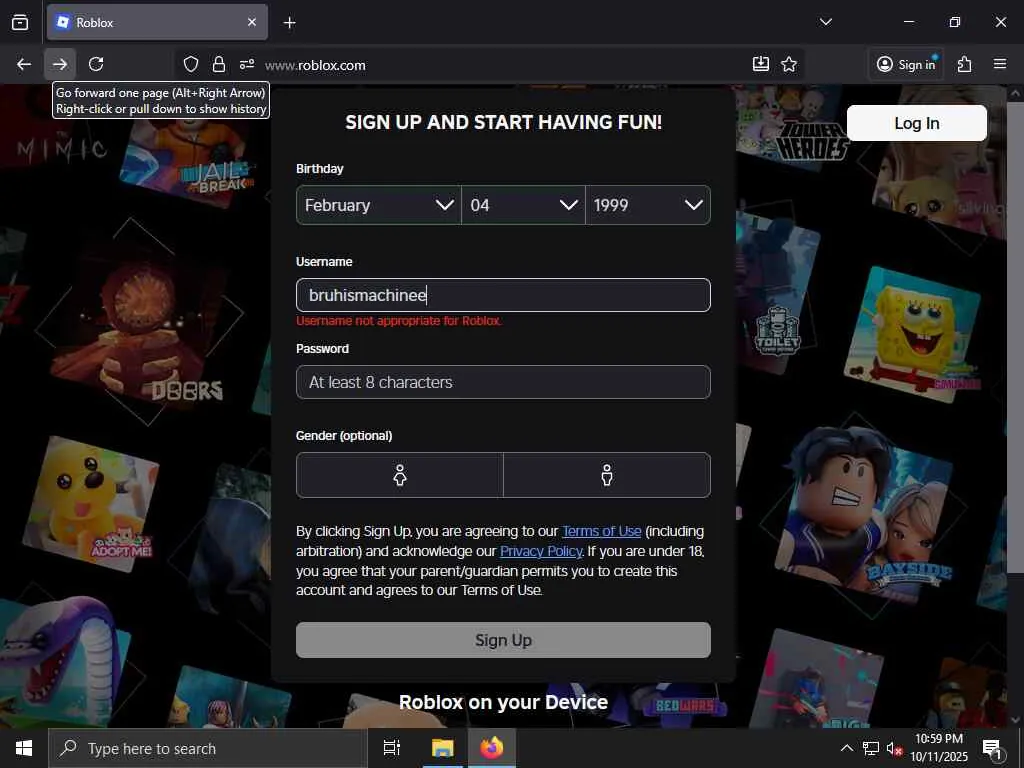Open the Privacy Policy link
Viewport: 1024px width, 768px height.
(x=541, y=551)
